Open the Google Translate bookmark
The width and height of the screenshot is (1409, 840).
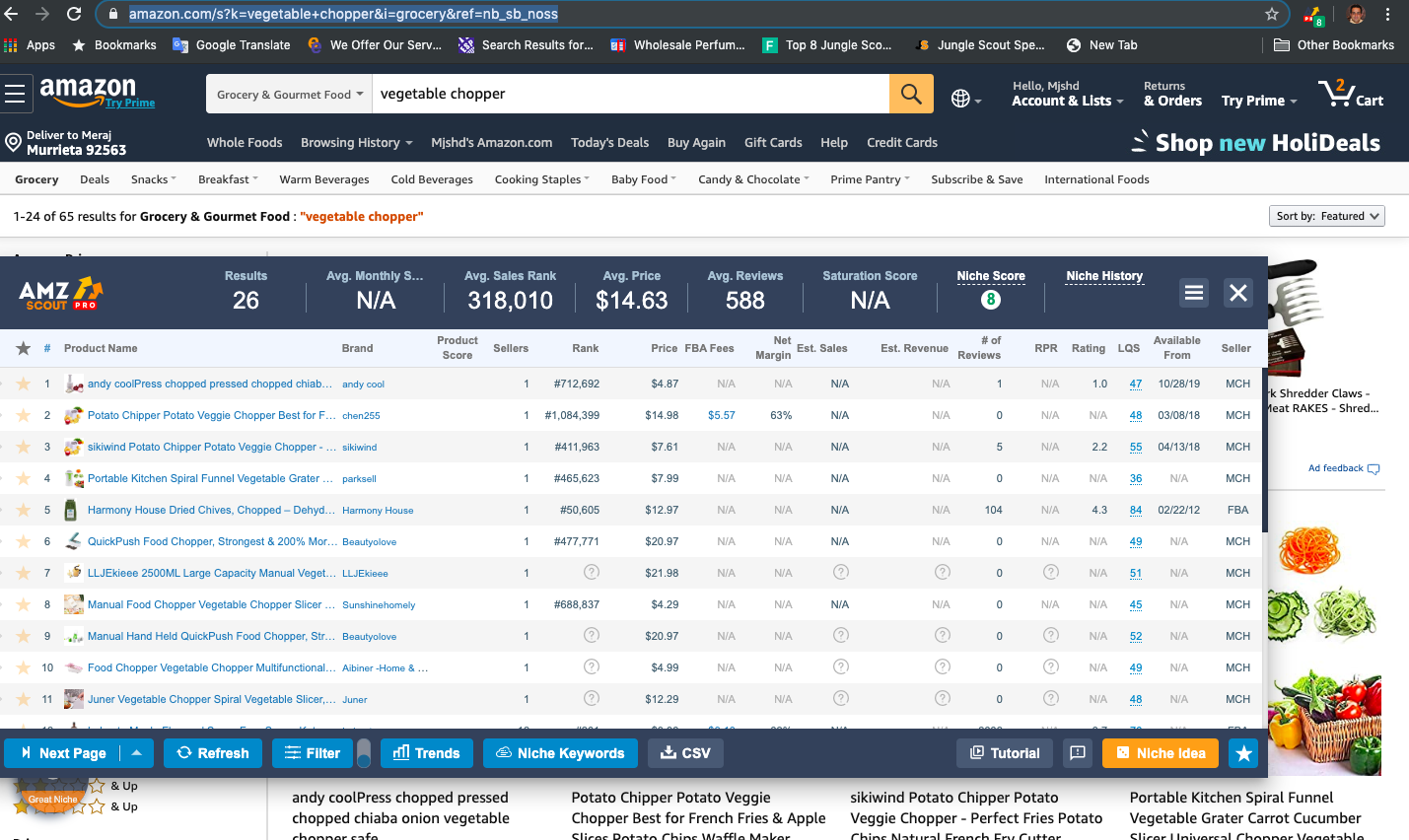[232, 45]
